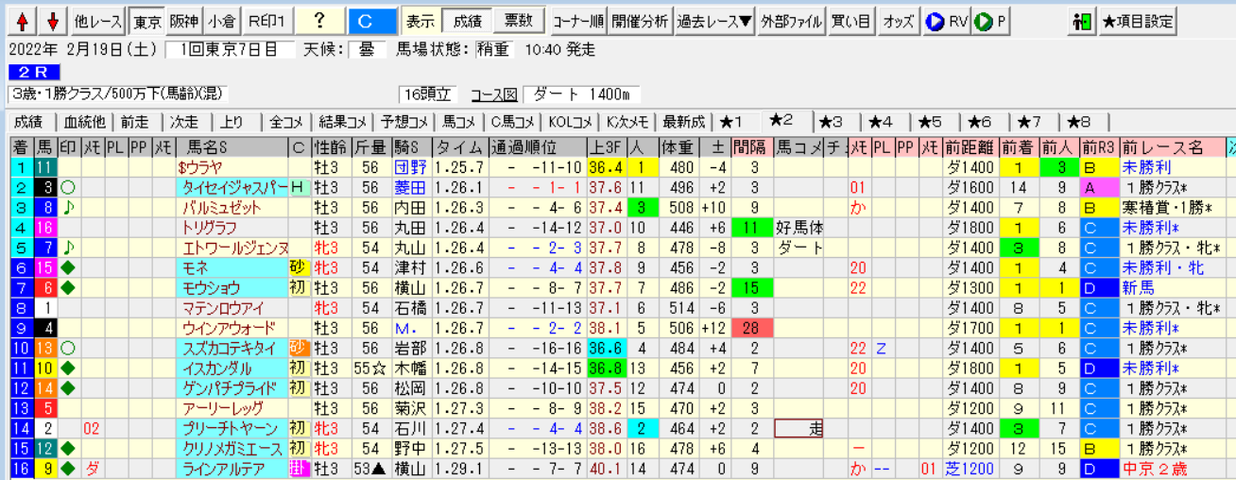Open the 他レース button
This screenshot has width=1236, height=480.
click(100, 20)
